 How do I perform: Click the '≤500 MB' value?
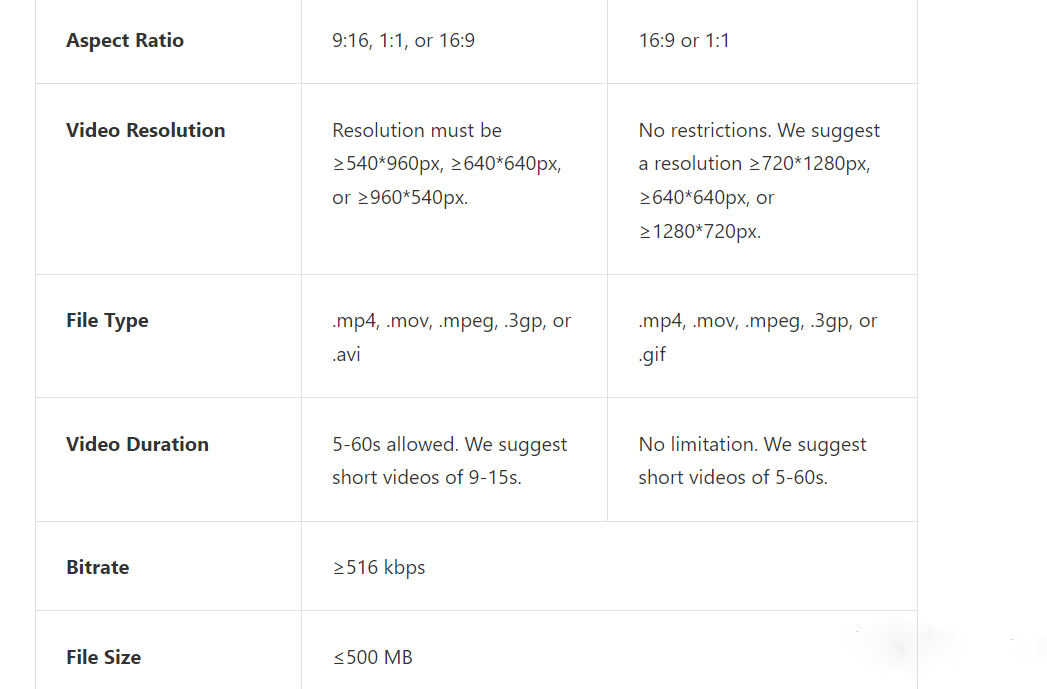373,657
